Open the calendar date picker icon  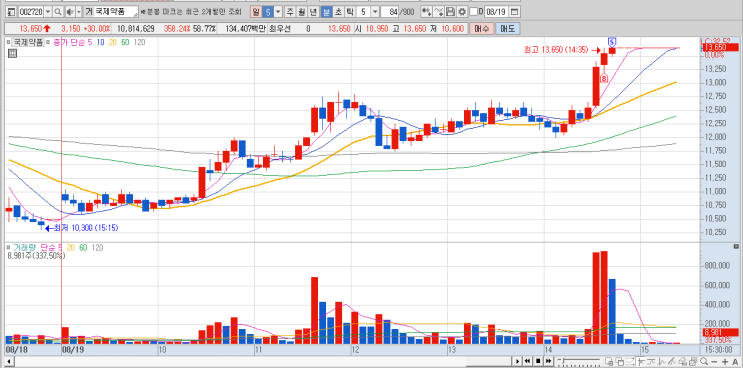point(515,12)
